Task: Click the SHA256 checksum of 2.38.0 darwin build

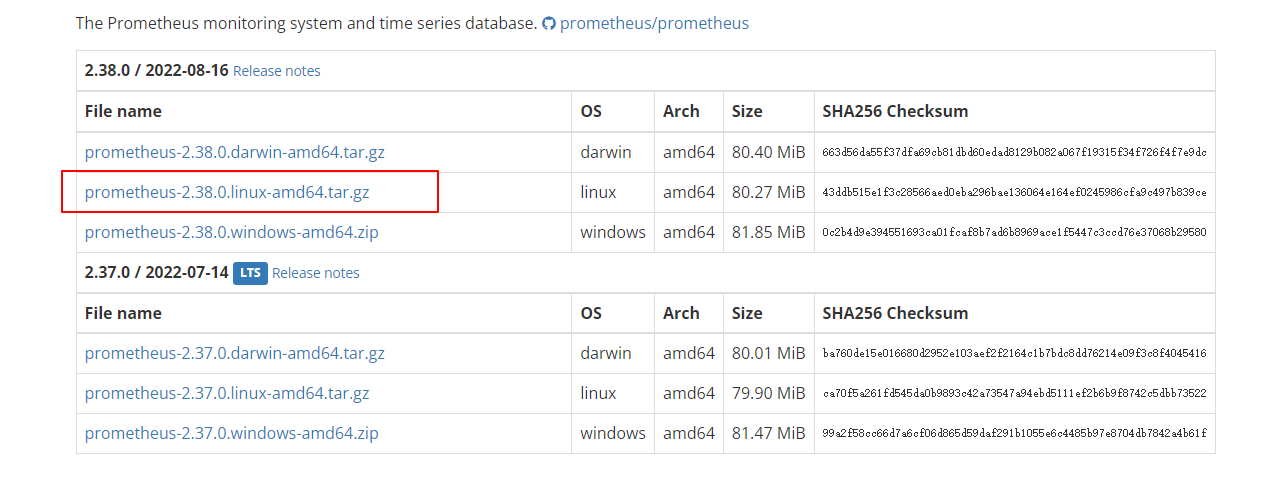Action: coord(1014,152)
